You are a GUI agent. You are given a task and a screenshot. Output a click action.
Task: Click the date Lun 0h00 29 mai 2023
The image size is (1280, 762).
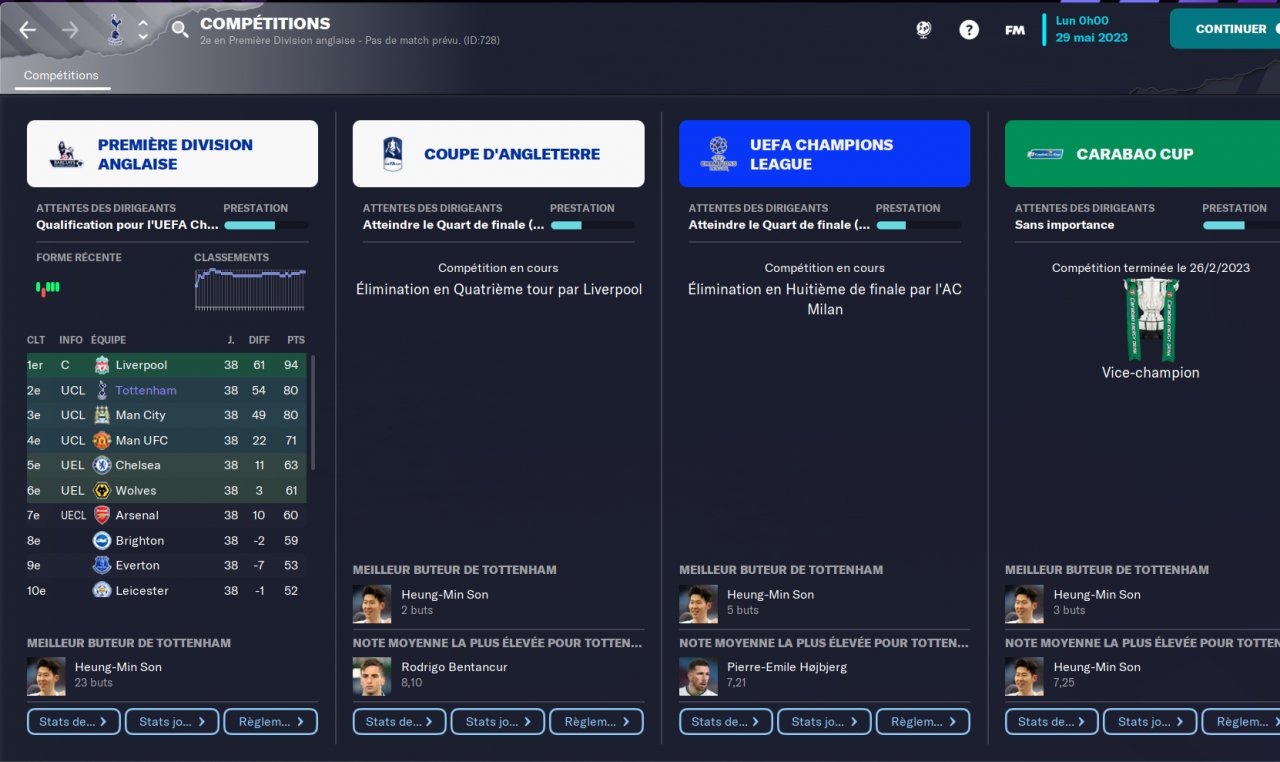click(x=1092, y=29)
